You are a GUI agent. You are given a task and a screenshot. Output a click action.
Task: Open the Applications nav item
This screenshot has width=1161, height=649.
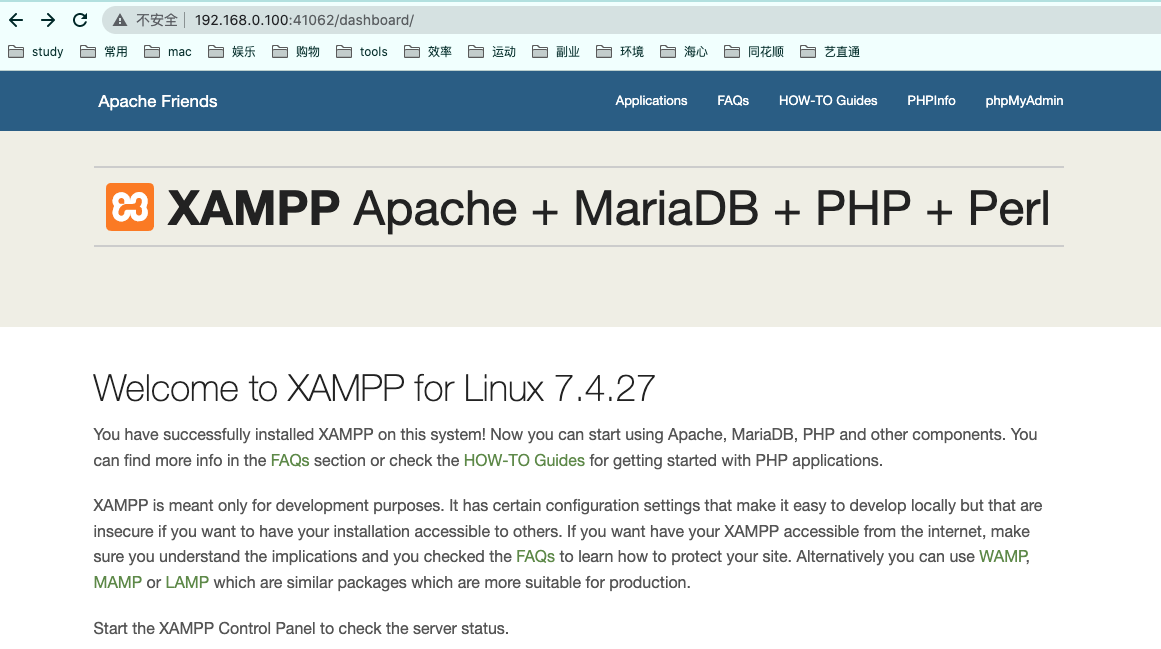coord(651,101)
